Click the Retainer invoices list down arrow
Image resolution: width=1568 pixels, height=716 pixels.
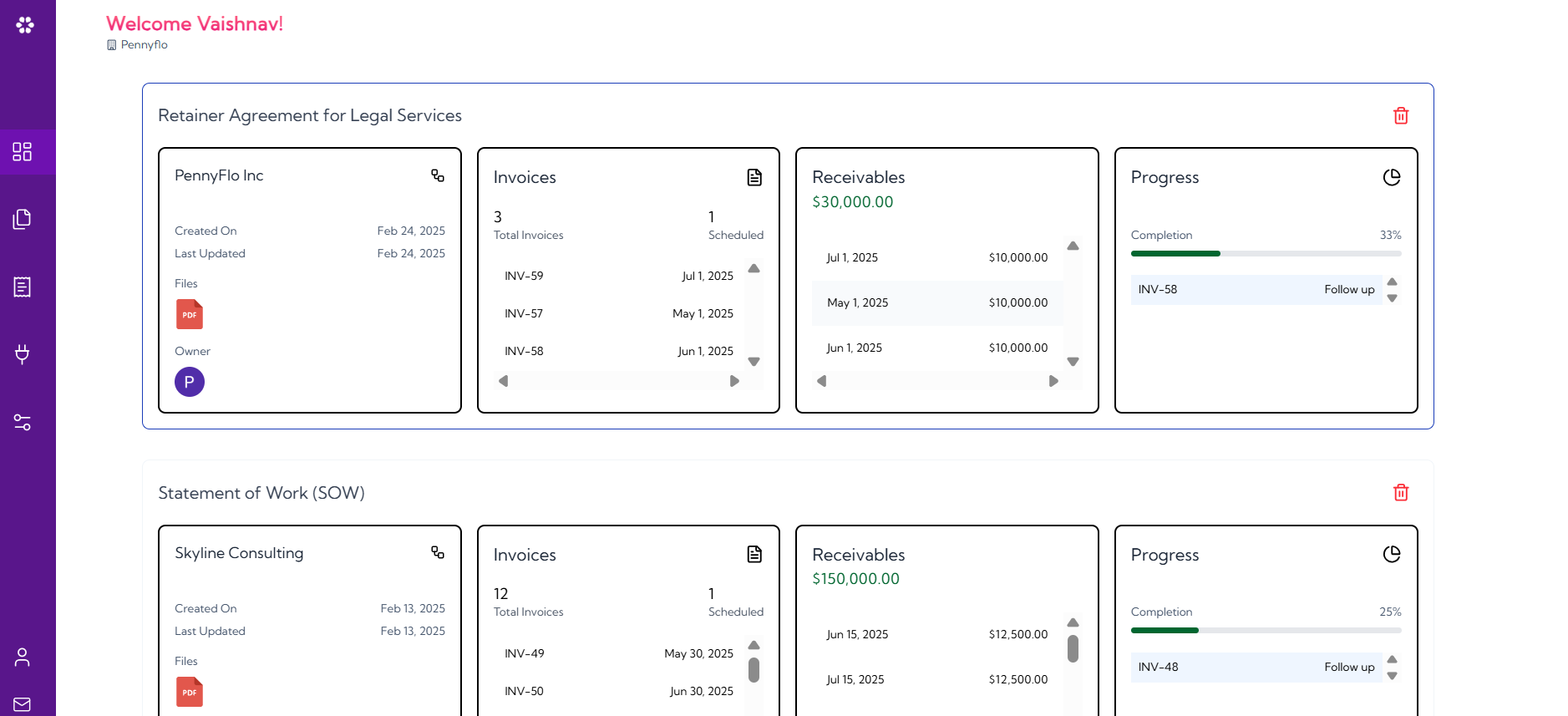[x=754, y=362]
